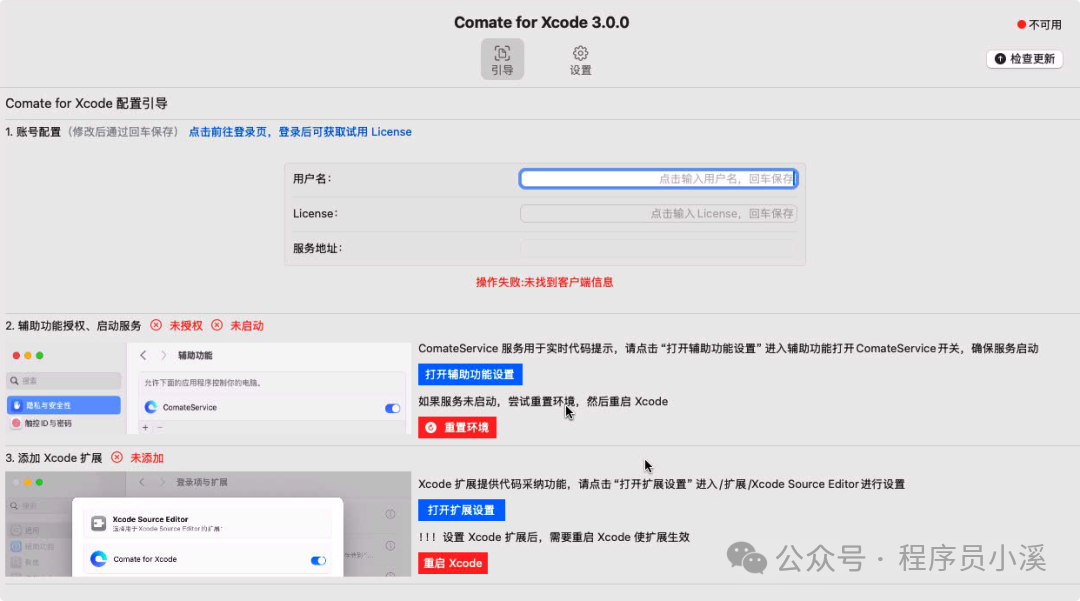Select the ComateService app icon in accessibility list
Viewport: 1080px width, 601px height.
click(x=150, y=407)
